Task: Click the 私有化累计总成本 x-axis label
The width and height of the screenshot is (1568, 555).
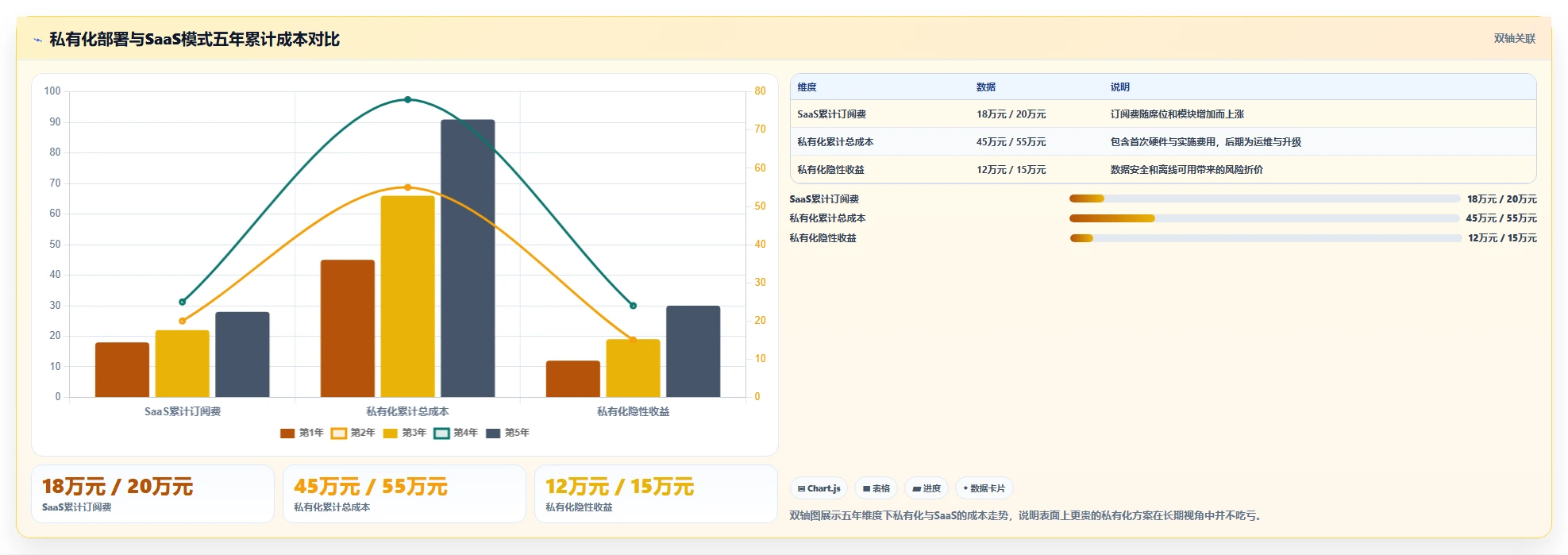Action: click(x=407, y=411)
